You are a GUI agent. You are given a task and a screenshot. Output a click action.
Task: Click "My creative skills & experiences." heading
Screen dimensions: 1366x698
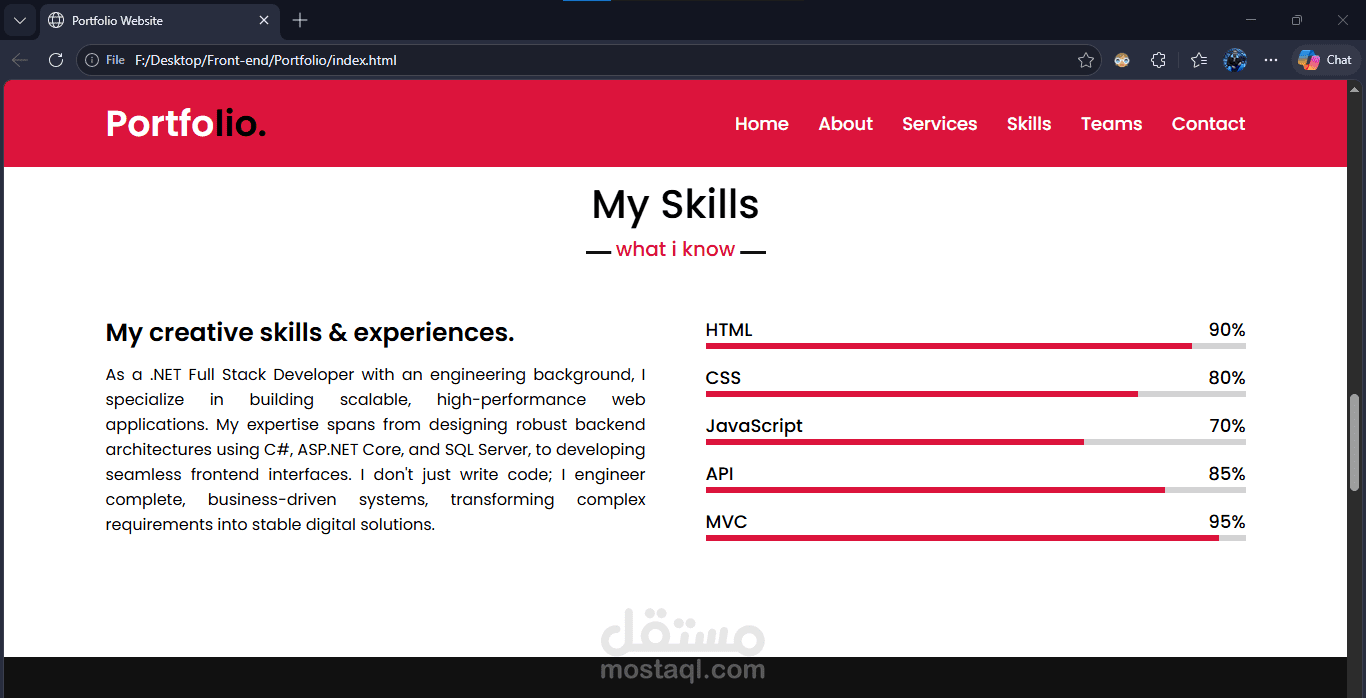pos(310,333)
